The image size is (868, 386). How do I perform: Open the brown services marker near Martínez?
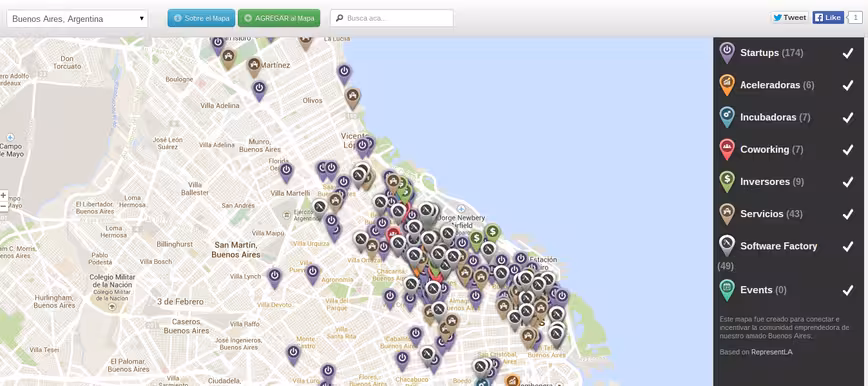(x=254, y=67)
